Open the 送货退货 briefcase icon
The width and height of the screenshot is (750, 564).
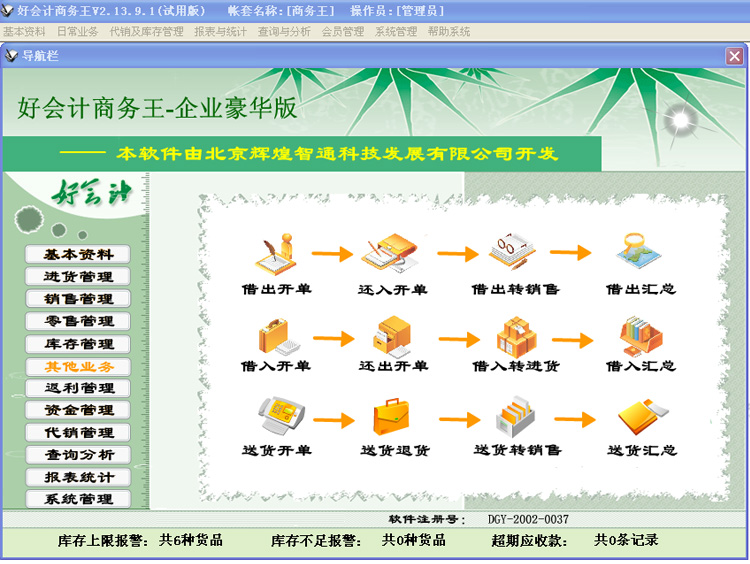click(392, 416)
